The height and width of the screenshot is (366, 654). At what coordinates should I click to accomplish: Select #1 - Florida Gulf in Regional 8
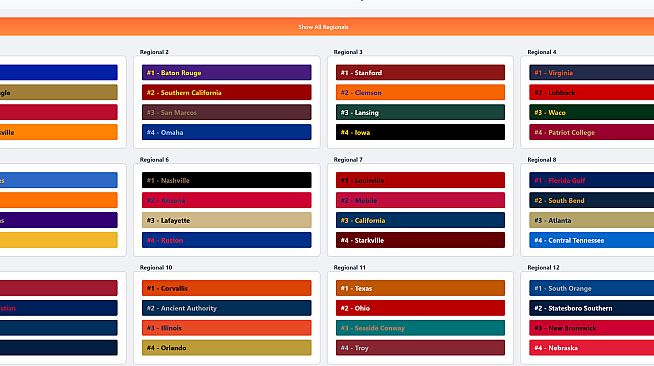591,180
